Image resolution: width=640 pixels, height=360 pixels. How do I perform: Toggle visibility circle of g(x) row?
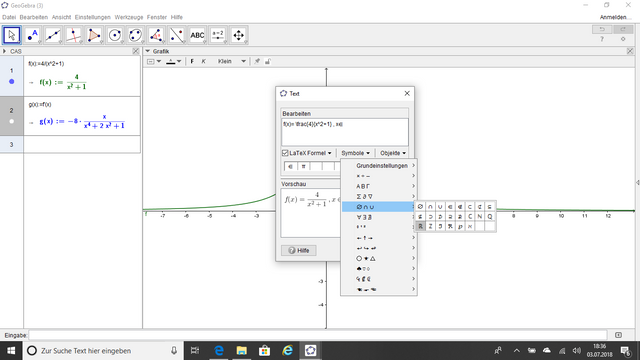(x=11, y=121)
